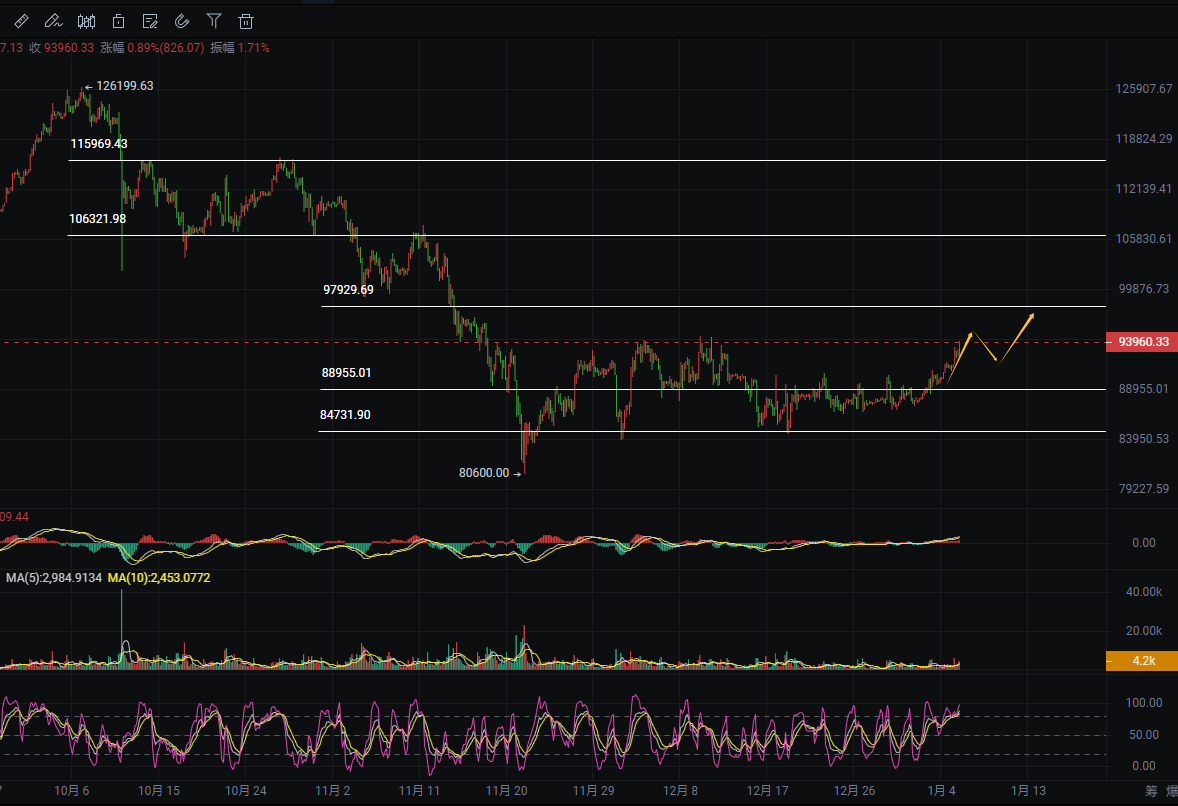
Task: Click the orange 4.2k volume tag
Action: 1141,661
